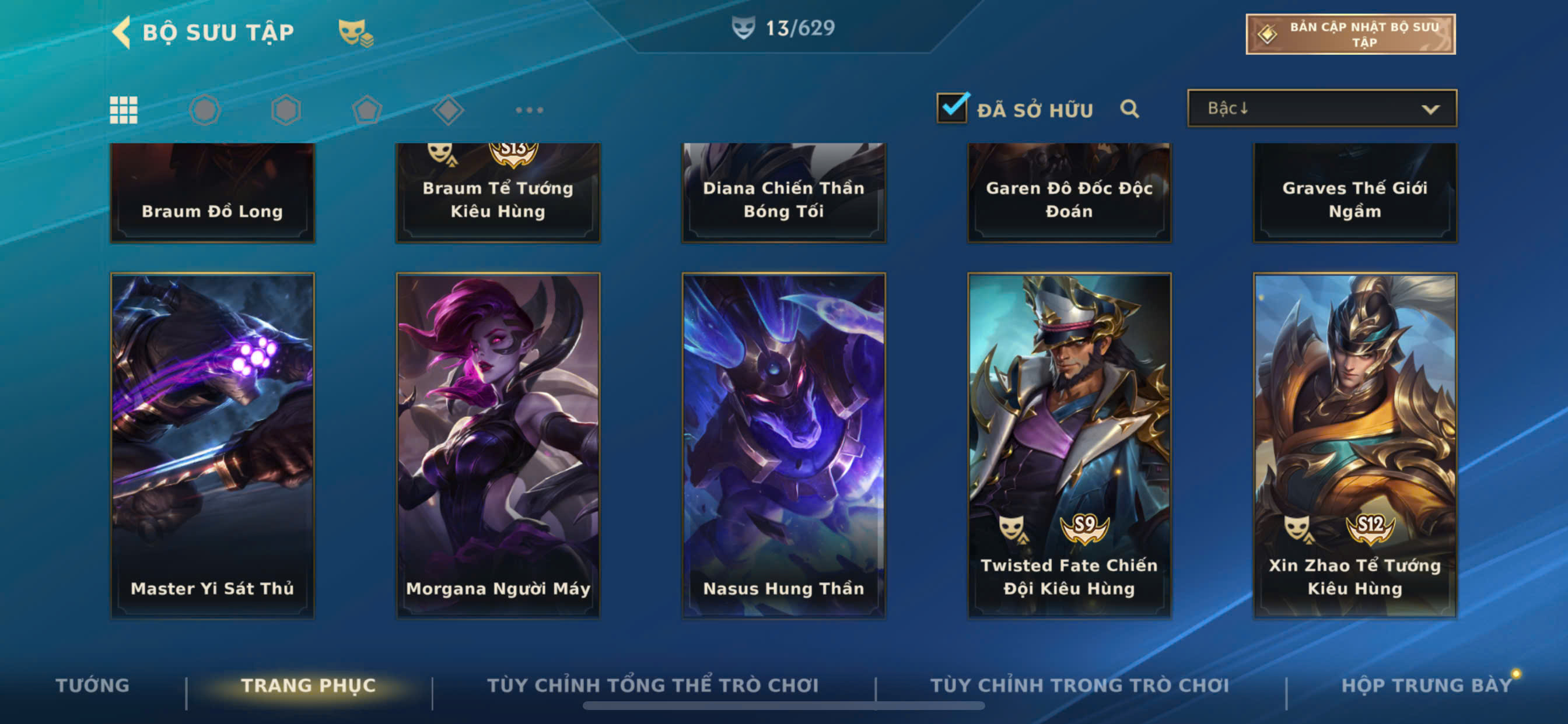The image size is (1568, 724).
Task: Switch to the Tướng tab
Action: tap(93, 685)
